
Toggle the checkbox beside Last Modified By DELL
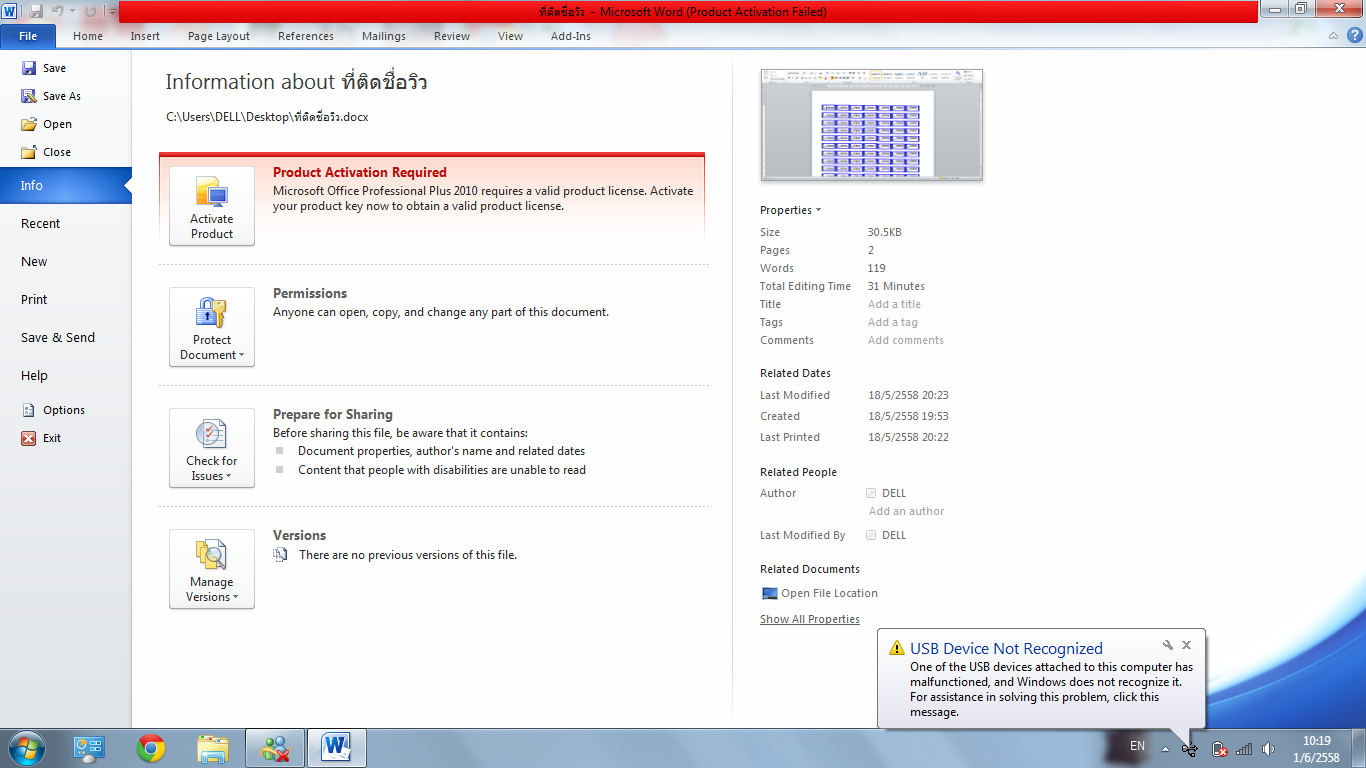coord(871,535)
